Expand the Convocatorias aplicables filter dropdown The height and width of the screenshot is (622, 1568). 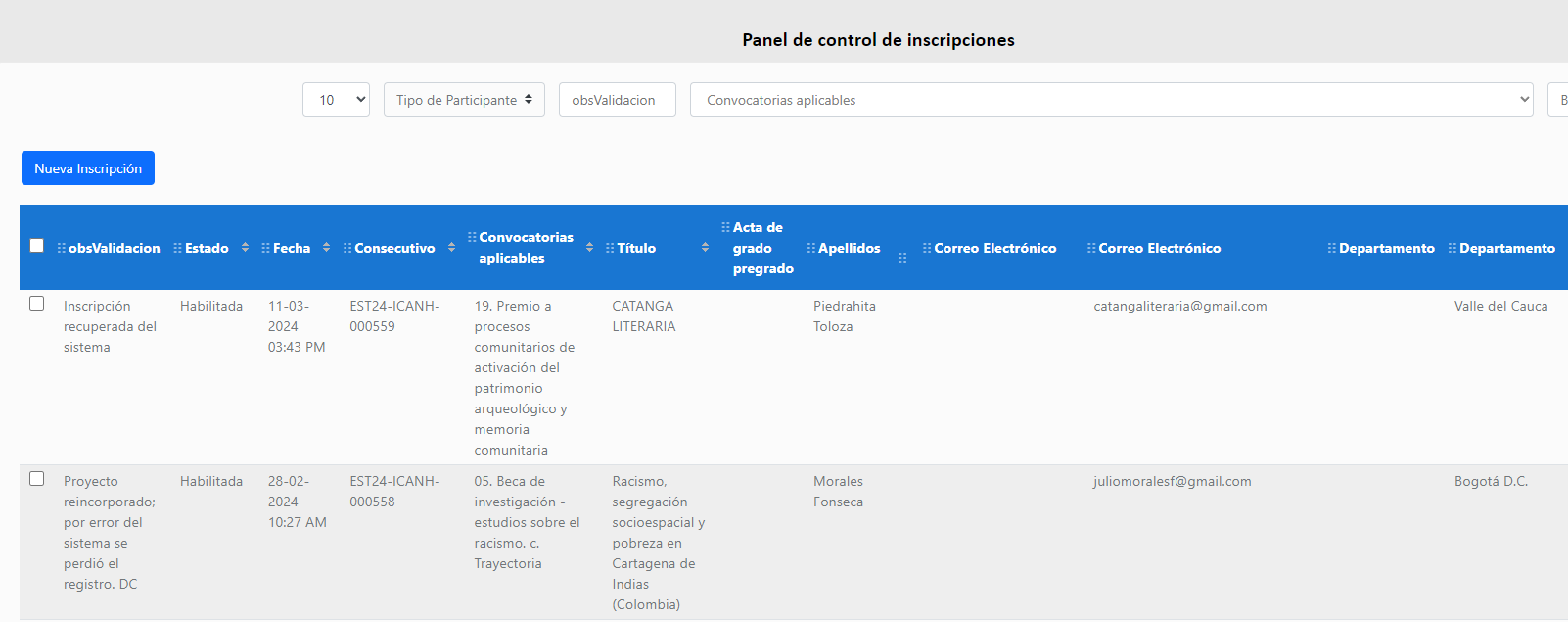(1111, 100)
